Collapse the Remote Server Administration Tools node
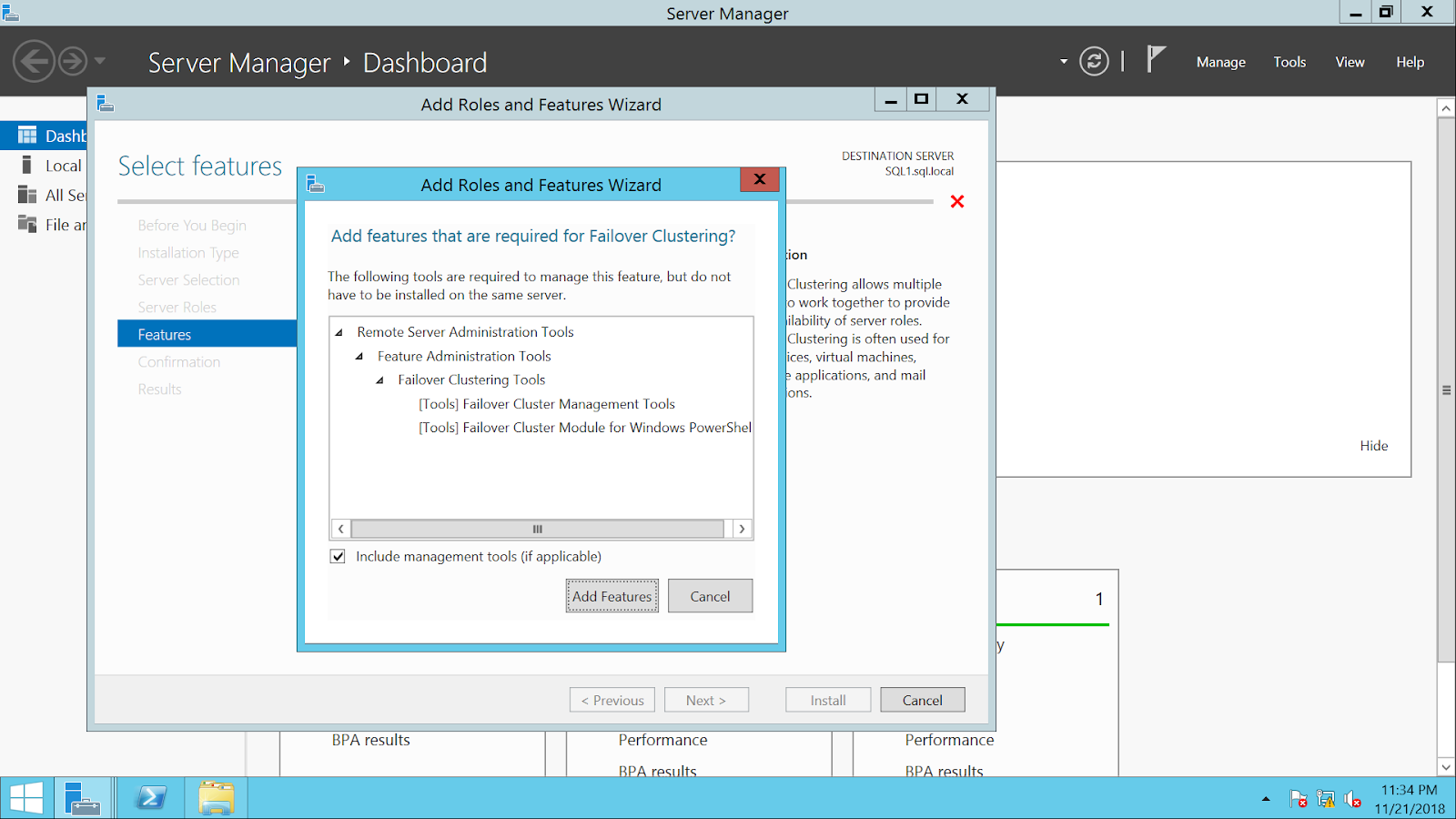Image resolution: width=1456 pixels, height=819 pixels. (339, 332)
